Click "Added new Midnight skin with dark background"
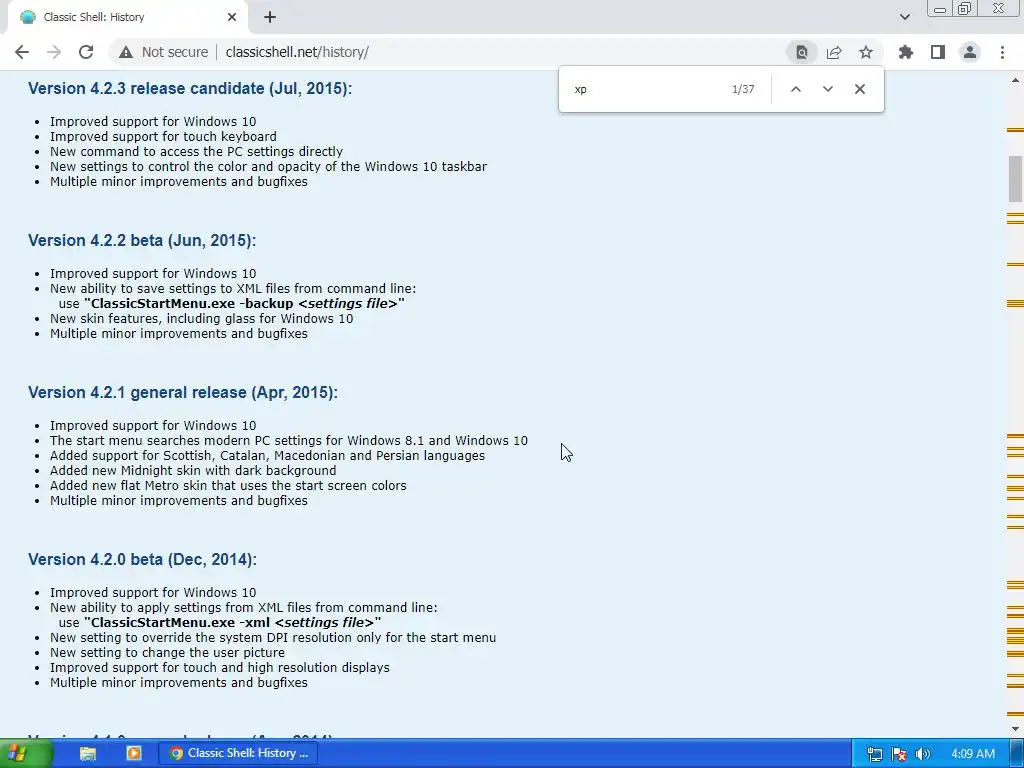 [193, 471]
